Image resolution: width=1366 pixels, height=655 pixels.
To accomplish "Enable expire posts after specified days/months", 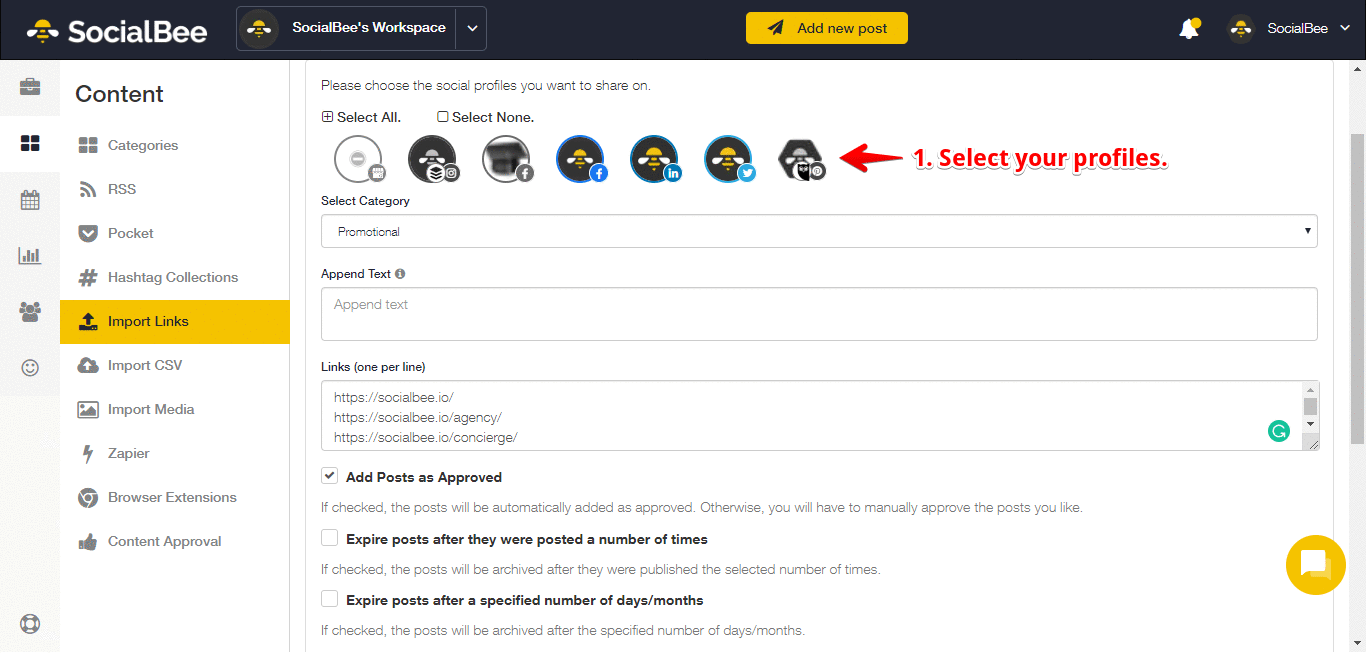I will (x=329, y=599).
